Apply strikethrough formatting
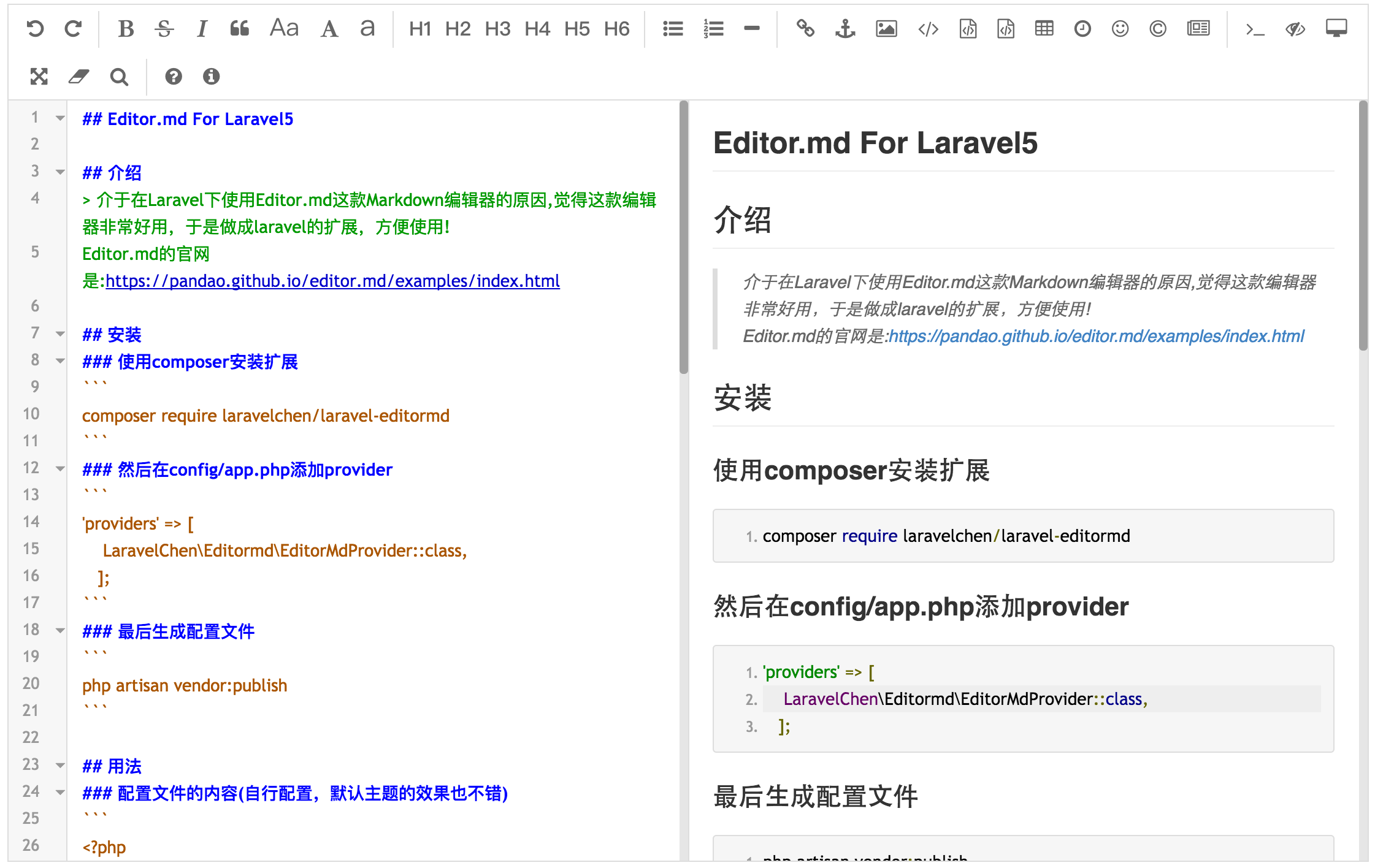1375x868 pixels. point(164,29)
